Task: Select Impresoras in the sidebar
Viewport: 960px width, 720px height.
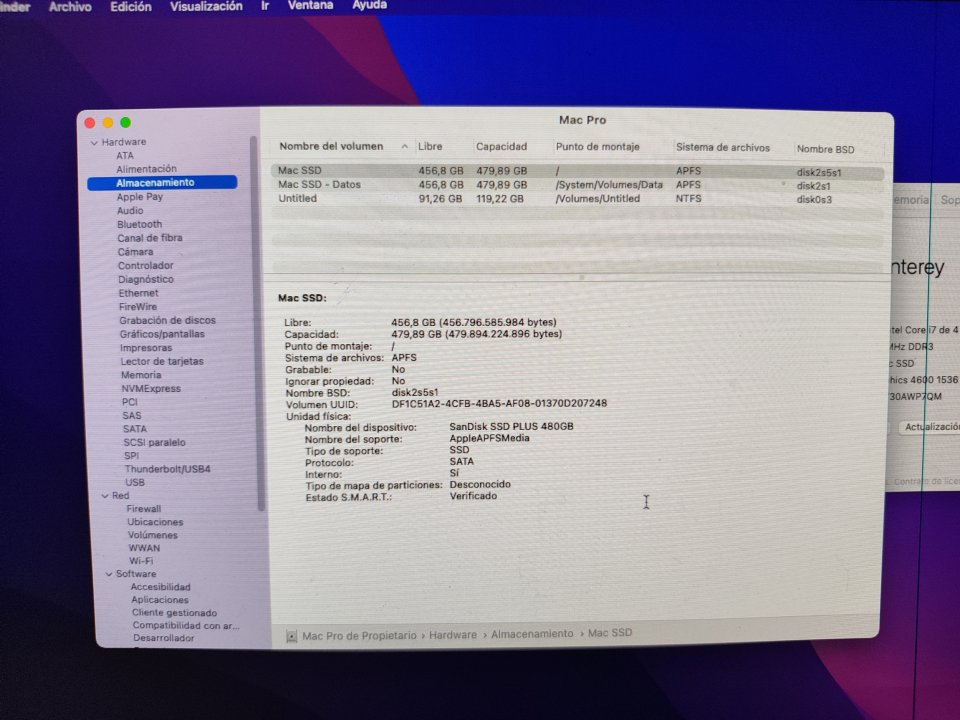Action: click(x=146, y=348)
